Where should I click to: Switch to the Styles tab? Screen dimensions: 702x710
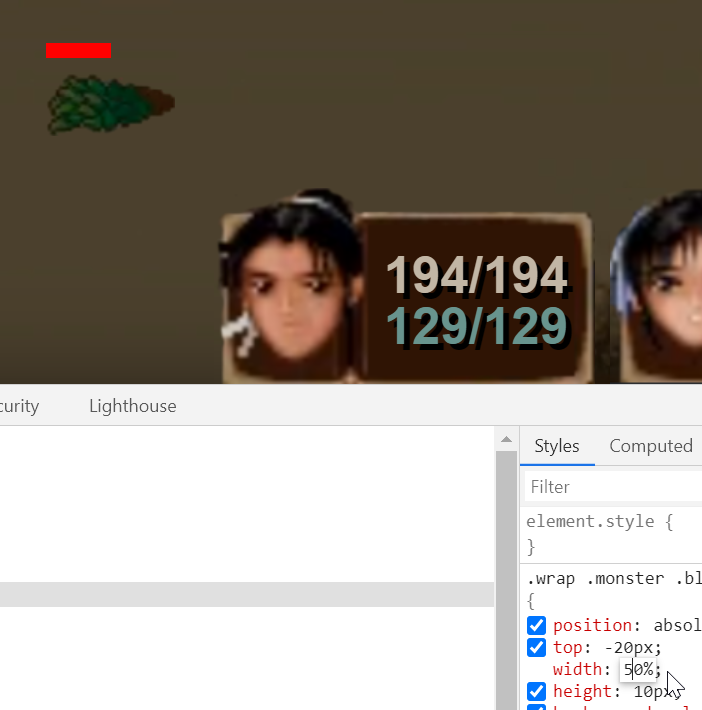point(557,446)
